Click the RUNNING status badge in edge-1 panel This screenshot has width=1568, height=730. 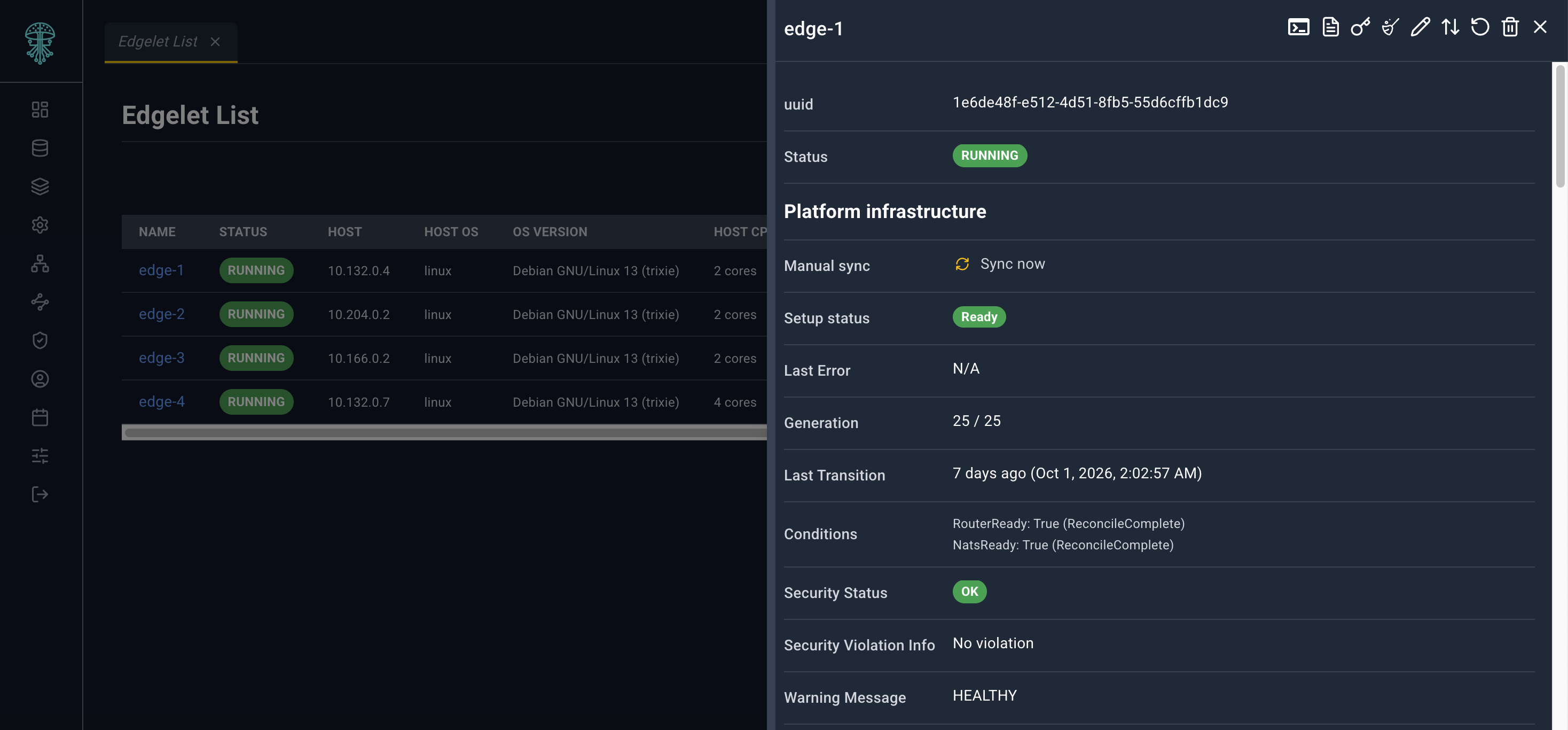[x=990, y=156]
